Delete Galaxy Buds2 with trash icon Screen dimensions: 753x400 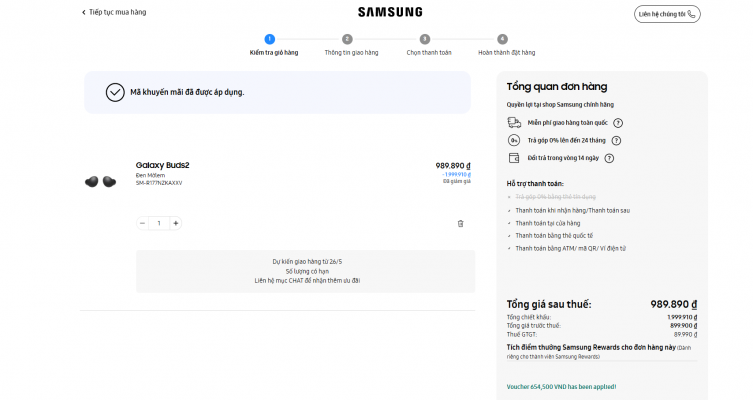click(460, 223)
